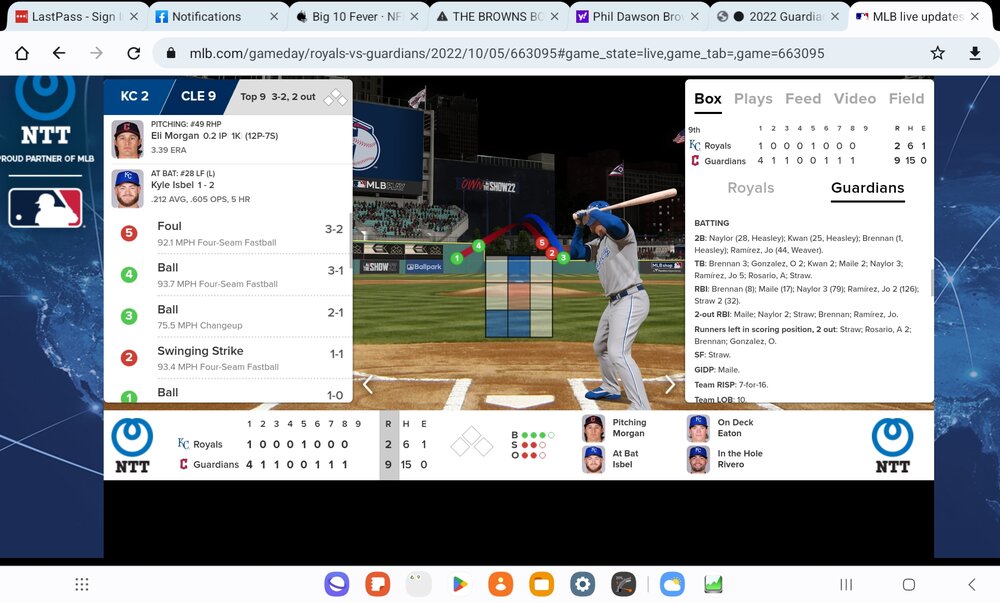This screenshot has height=603, width=1000.
Task: Close the MLB live updates tab
Action: (974, 17)
